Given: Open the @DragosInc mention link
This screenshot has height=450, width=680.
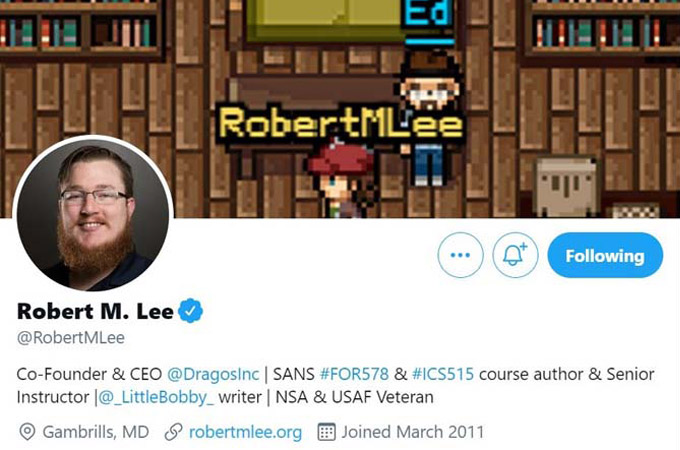Looking at the screenshot, I should (213, 374).
